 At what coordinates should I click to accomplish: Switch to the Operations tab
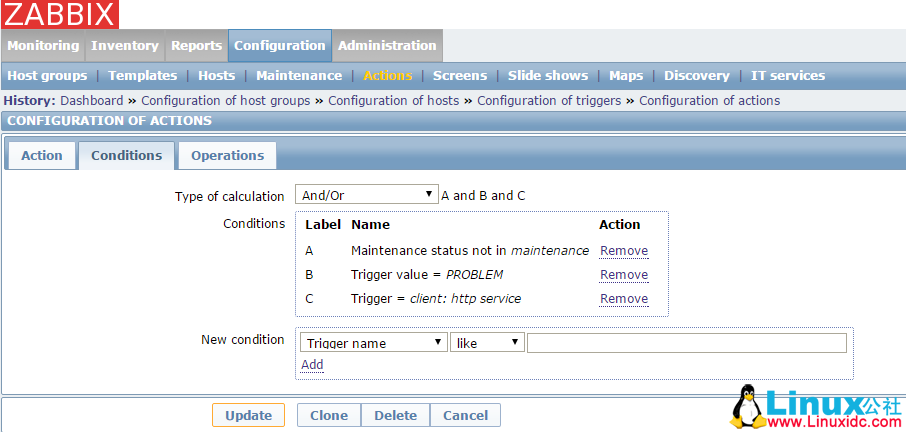227,156
